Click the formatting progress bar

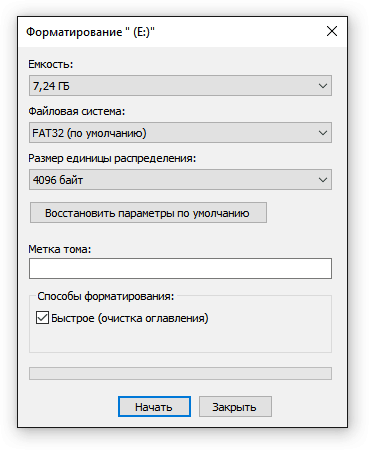point(180,374)
